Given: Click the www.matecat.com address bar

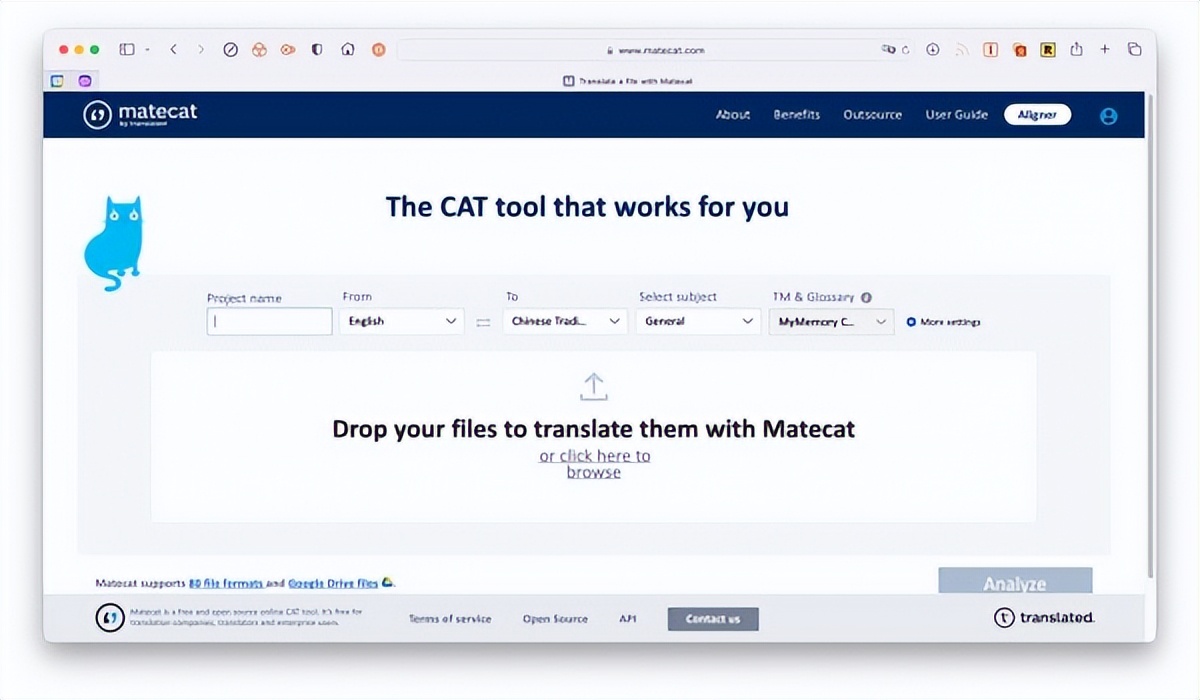Looking at the screenshot, I should click(655, 49).
